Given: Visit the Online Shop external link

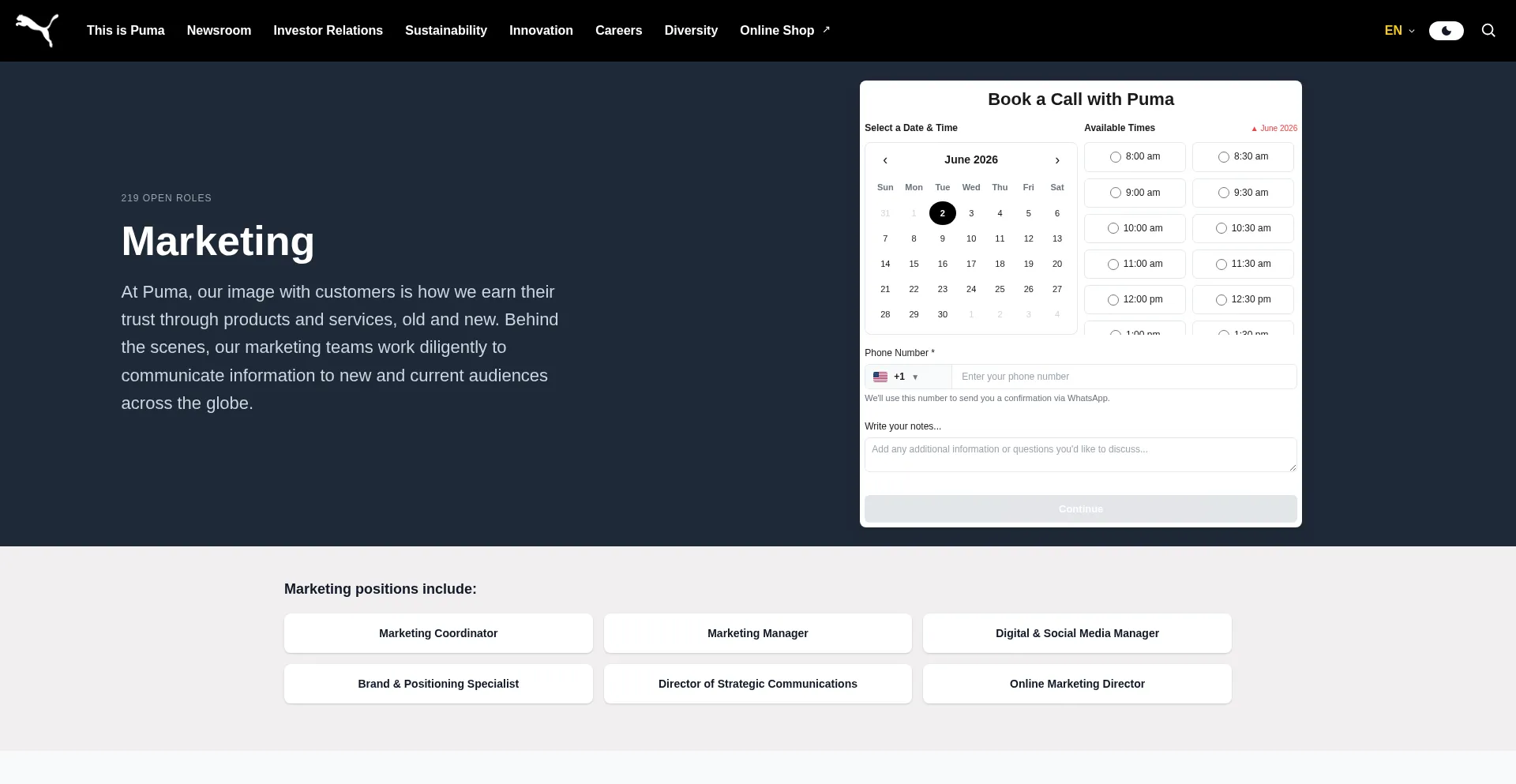Looking at the screenshot, I should coord(785,31).
